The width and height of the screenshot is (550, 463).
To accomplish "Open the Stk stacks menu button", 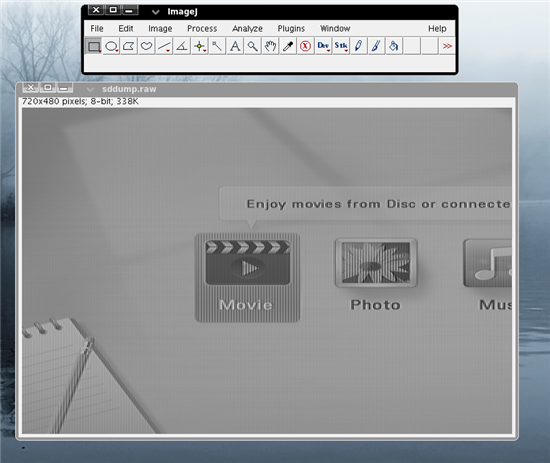I will (341, 46).
